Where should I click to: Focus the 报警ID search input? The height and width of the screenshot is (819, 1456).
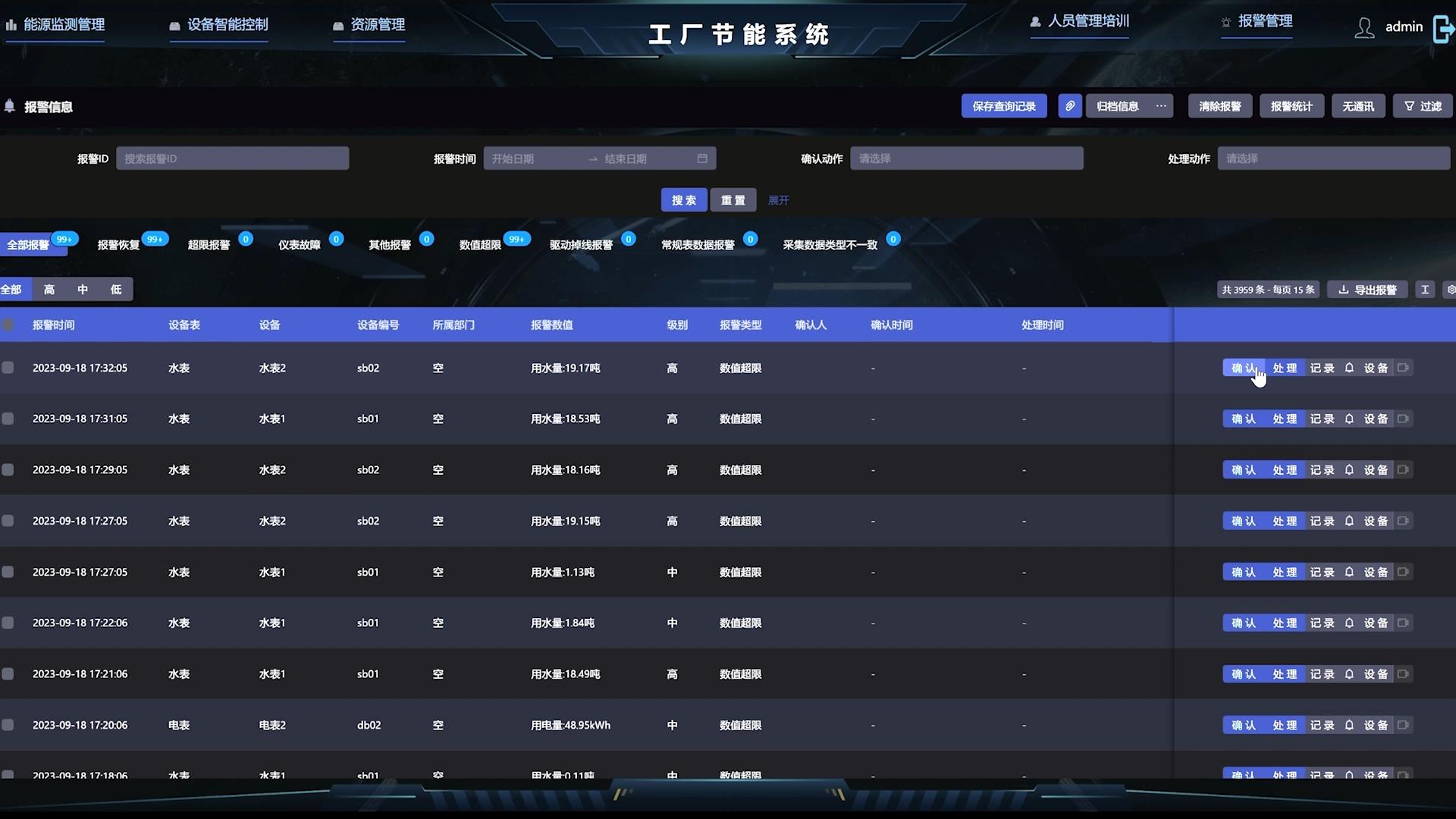[233, 158]
